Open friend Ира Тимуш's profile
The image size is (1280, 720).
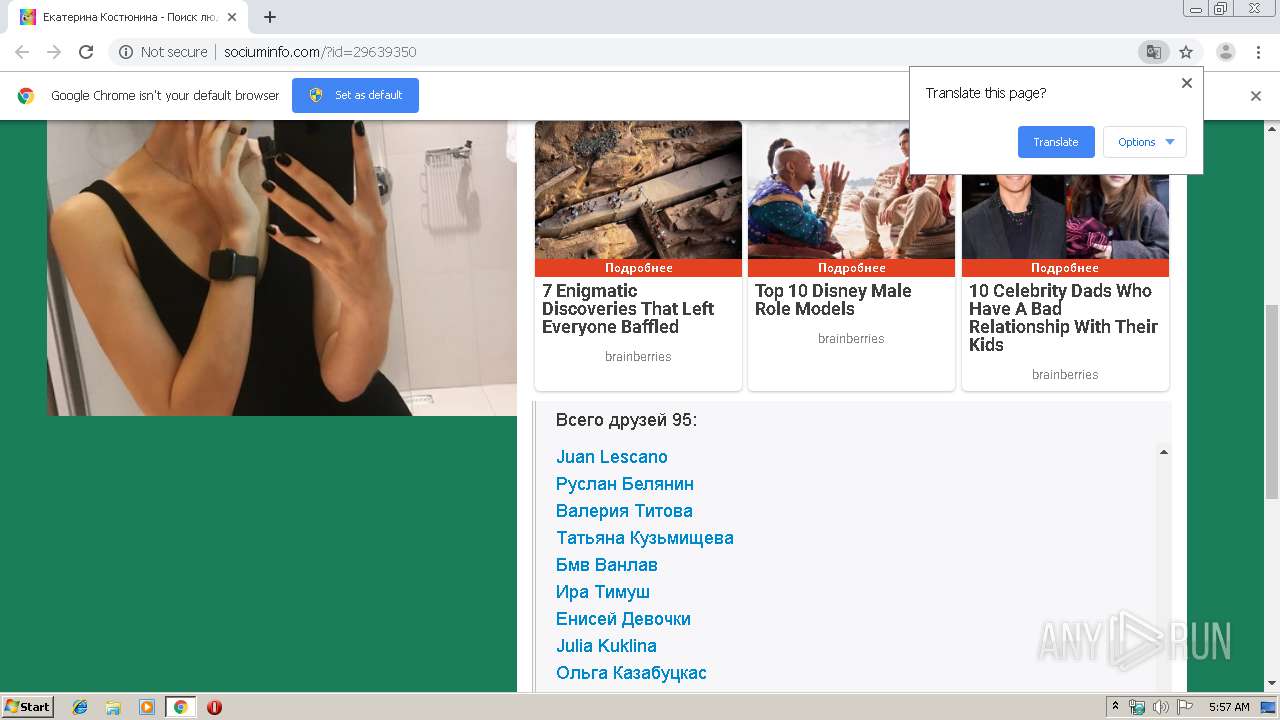click(603, 592)
